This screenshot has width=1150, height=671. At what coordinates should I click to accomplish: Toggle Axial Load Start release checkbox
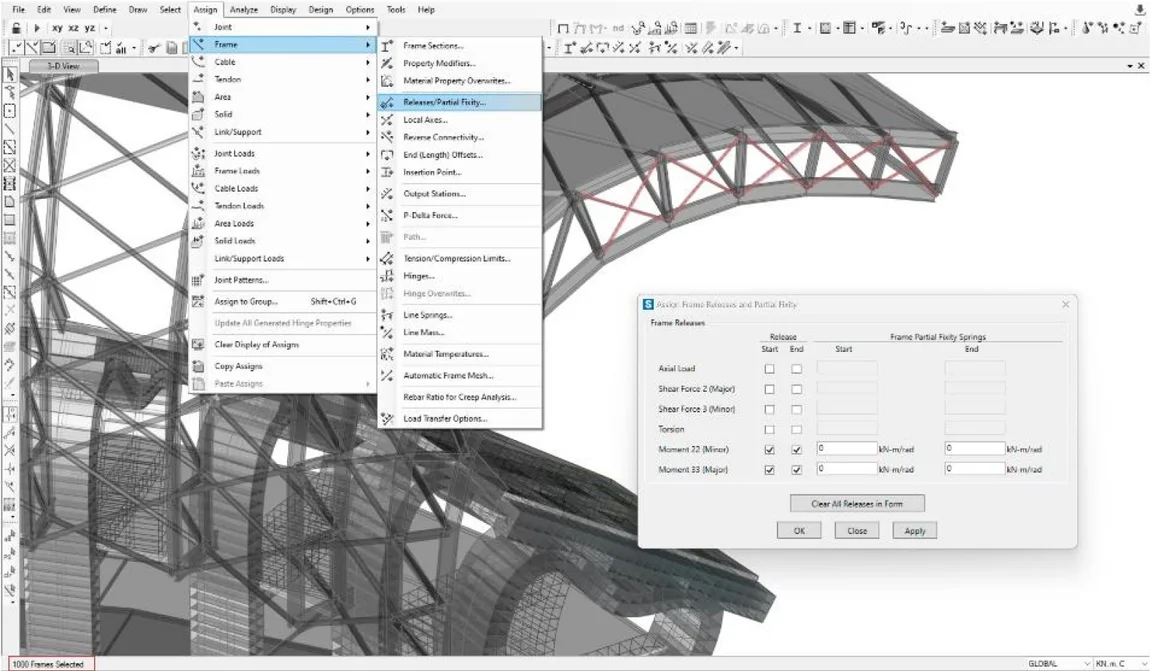pyautogui.click(x=769, y=369)
